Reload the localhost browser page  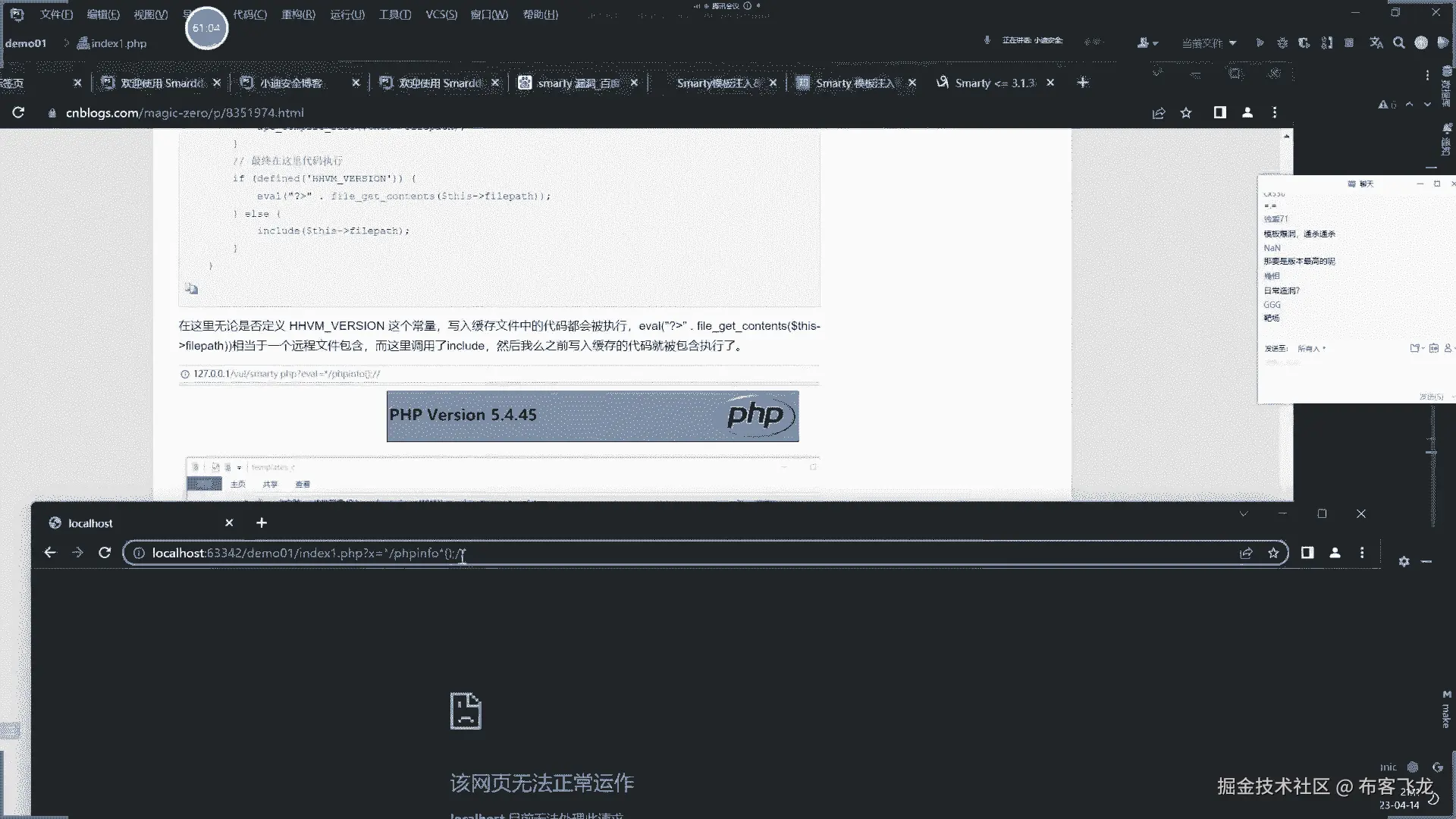105,554
